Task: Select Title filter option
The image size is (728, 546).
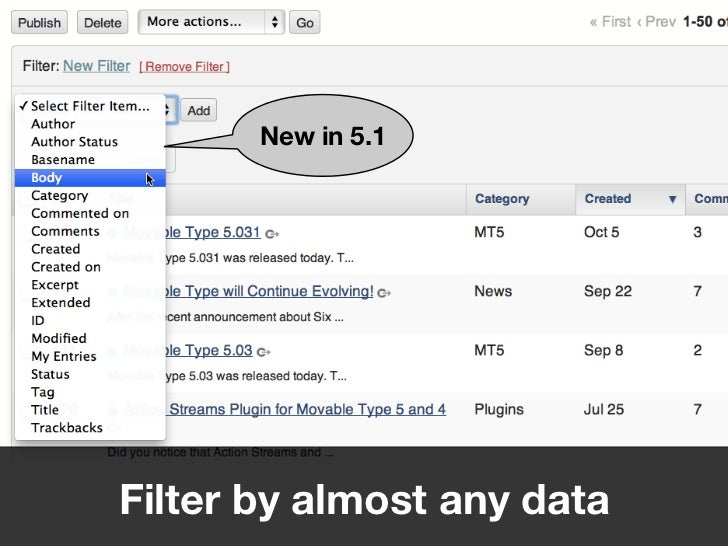Action: click(90, 410)
